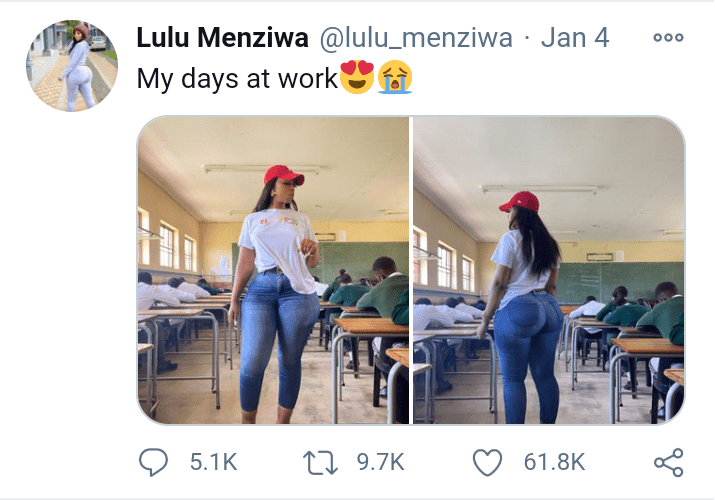Click the heart-eyes emoji in tweet
Image resolution: width=715 pixels, height=500 pixels.
tap(358, 77)
